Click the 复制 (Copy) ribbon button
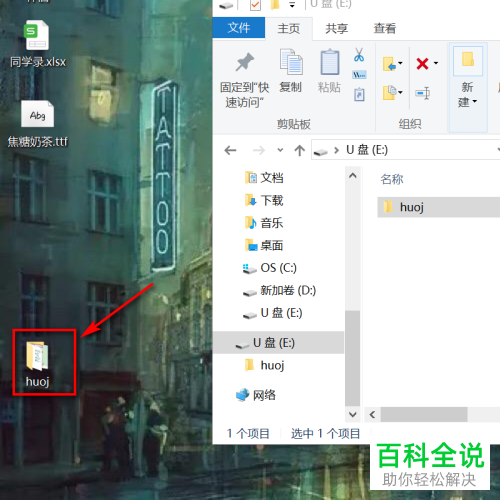Image resolution: width=500 pixels, height=500 pixels. tap(291, 71)
